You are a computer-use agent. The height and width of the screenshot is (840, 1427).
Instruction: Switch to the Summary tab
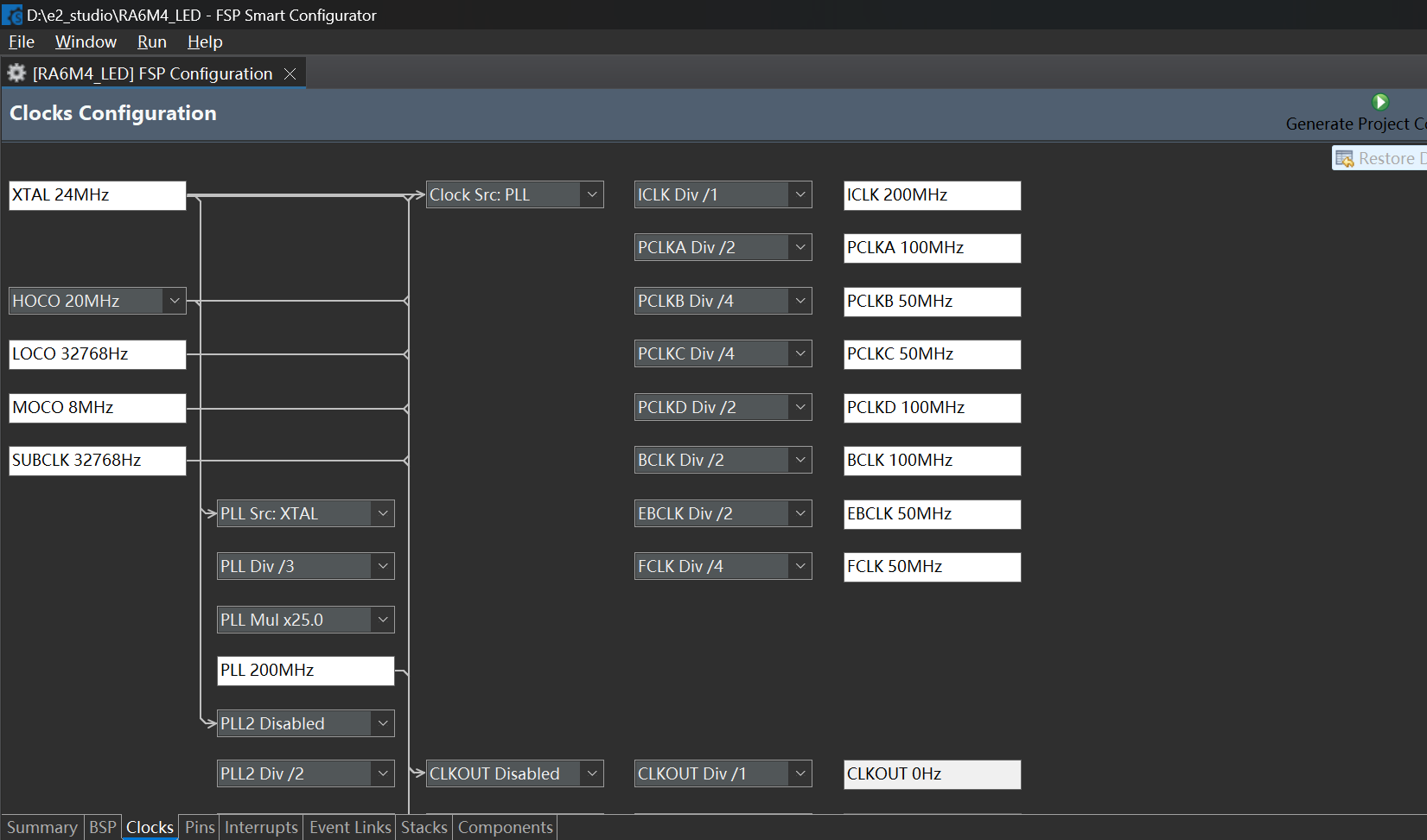point(42,827)
